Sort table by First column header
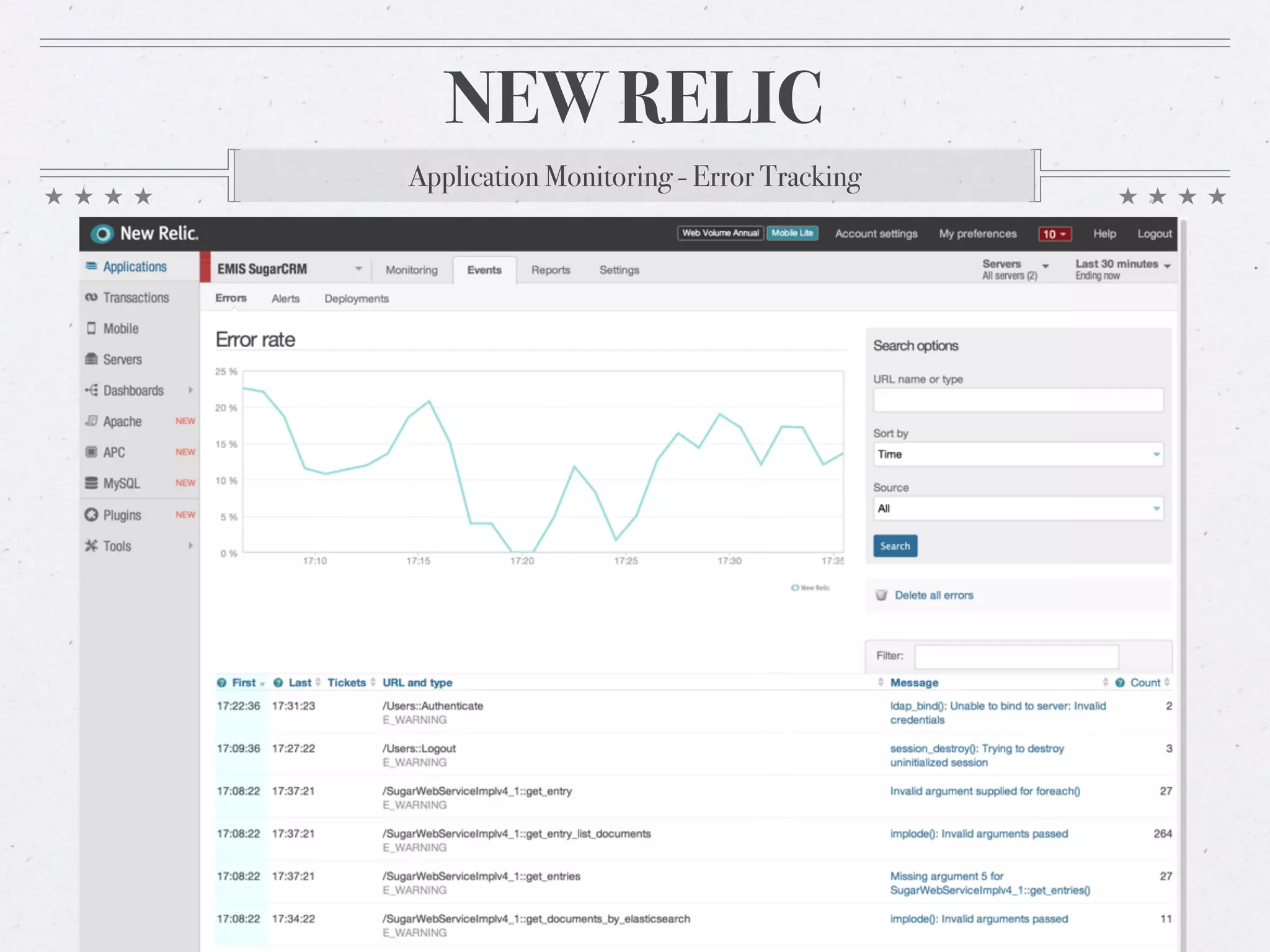1270x952 pixels. (x=244, y=682)
